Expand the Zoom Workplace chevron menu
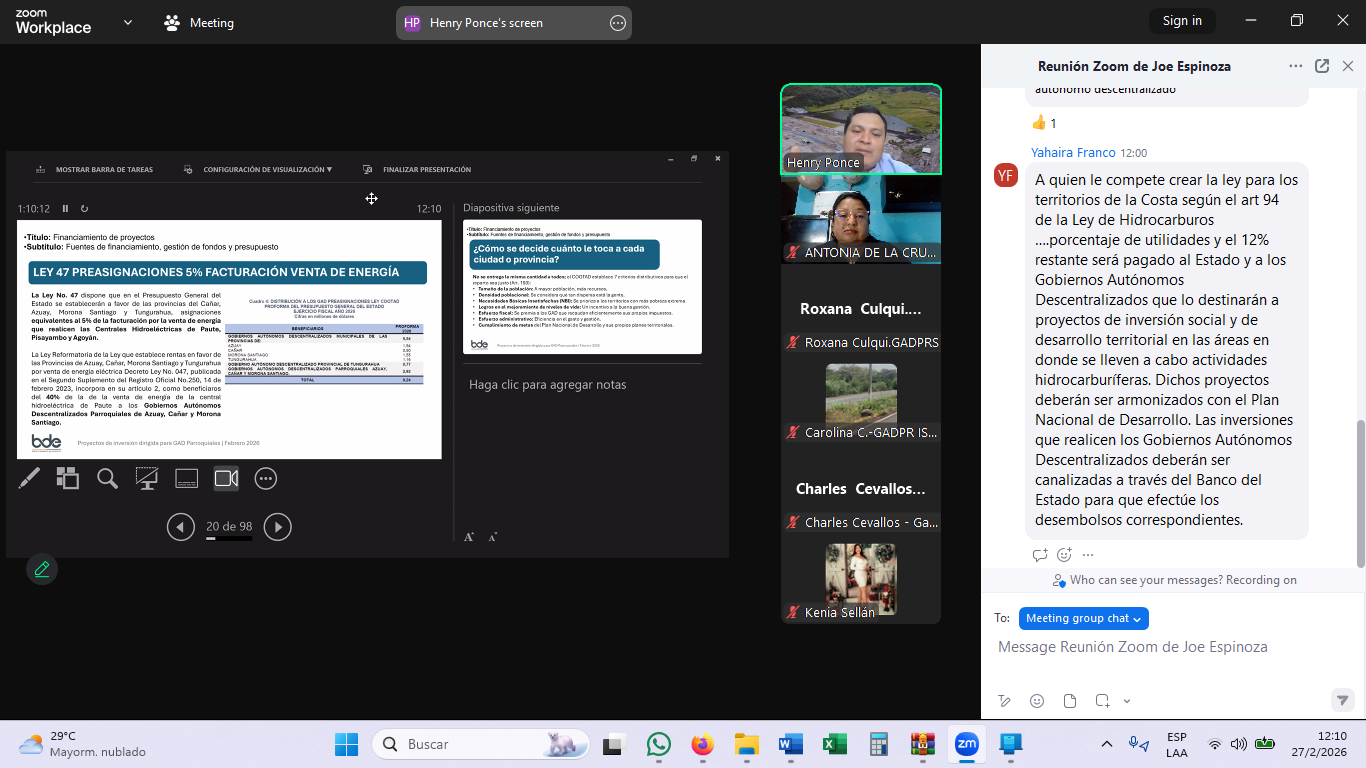 point(127,22)
